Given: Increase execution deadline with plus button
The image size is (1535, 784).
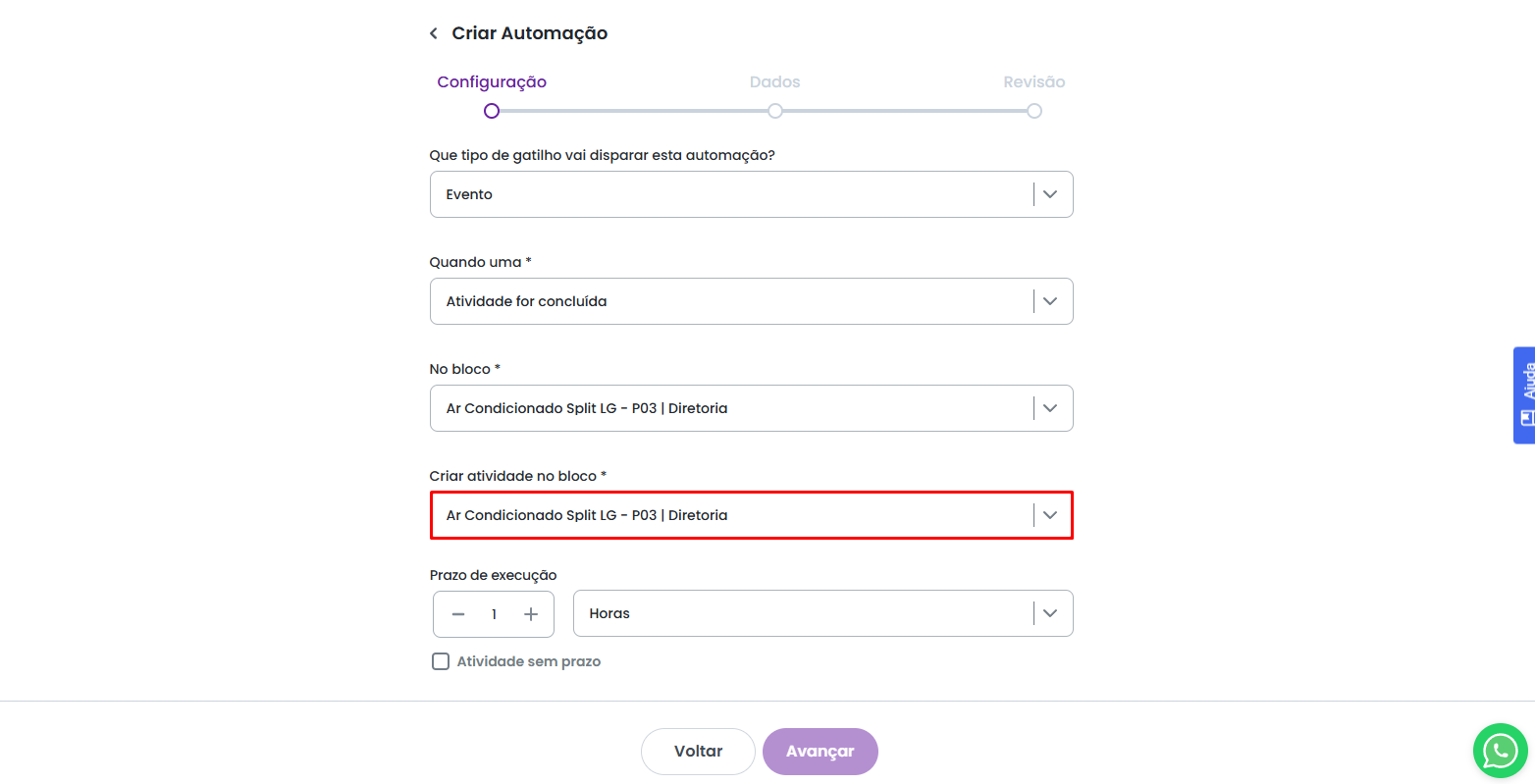Looking at the screenshot, I should point(531,614).
